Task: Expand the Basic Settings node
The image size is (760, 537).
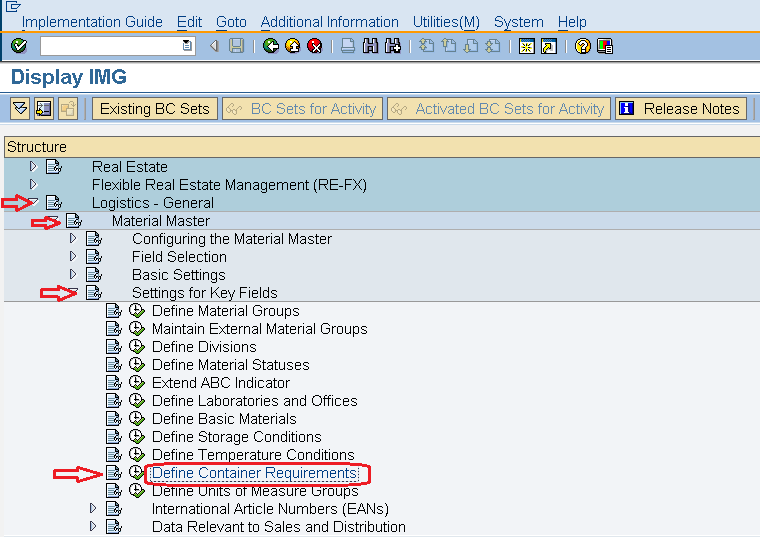Action: coord(73,274)
